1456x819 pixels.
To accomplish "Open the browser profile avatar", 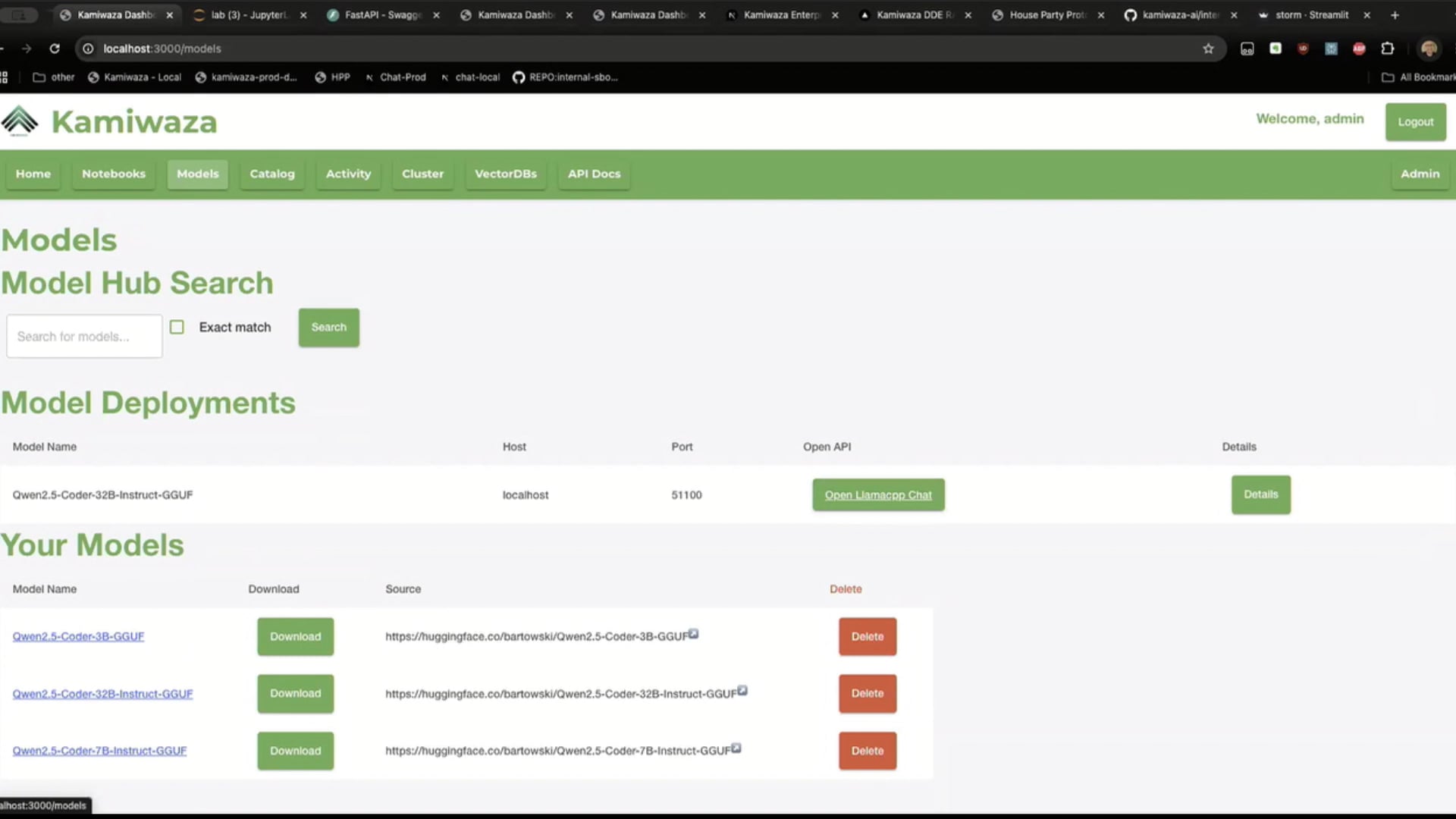I will pyautogui.click(x=1429, y=49).
